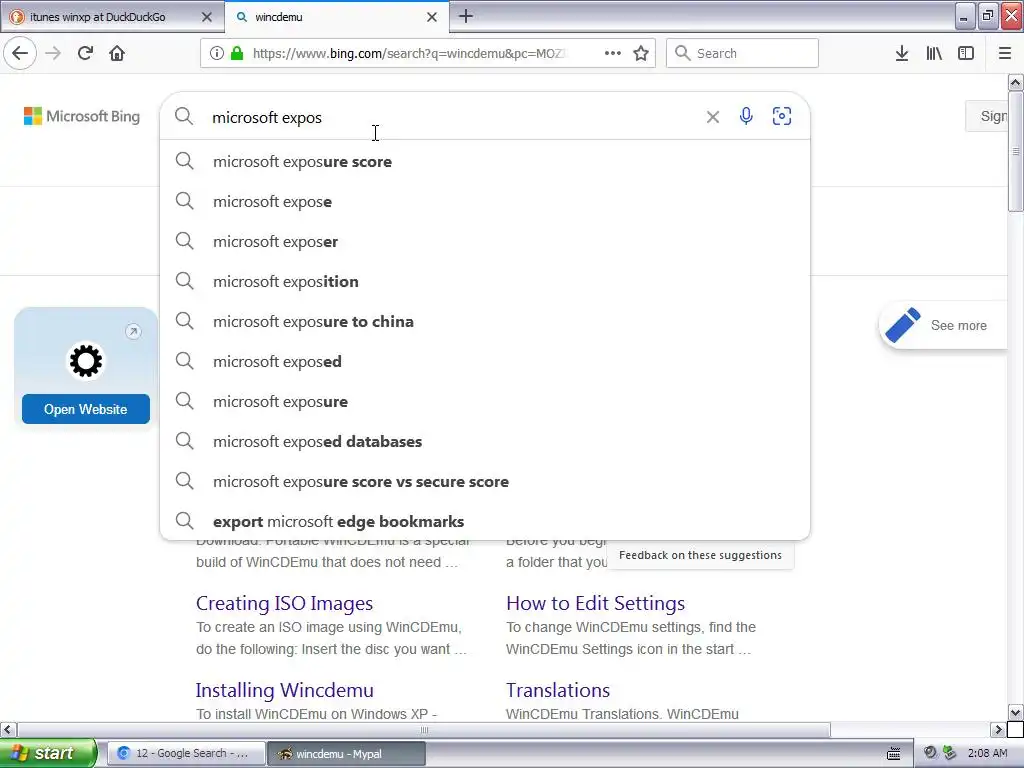Show site information icon in address bar
This screenshot has width=1024, height=768.
(217, 53)
